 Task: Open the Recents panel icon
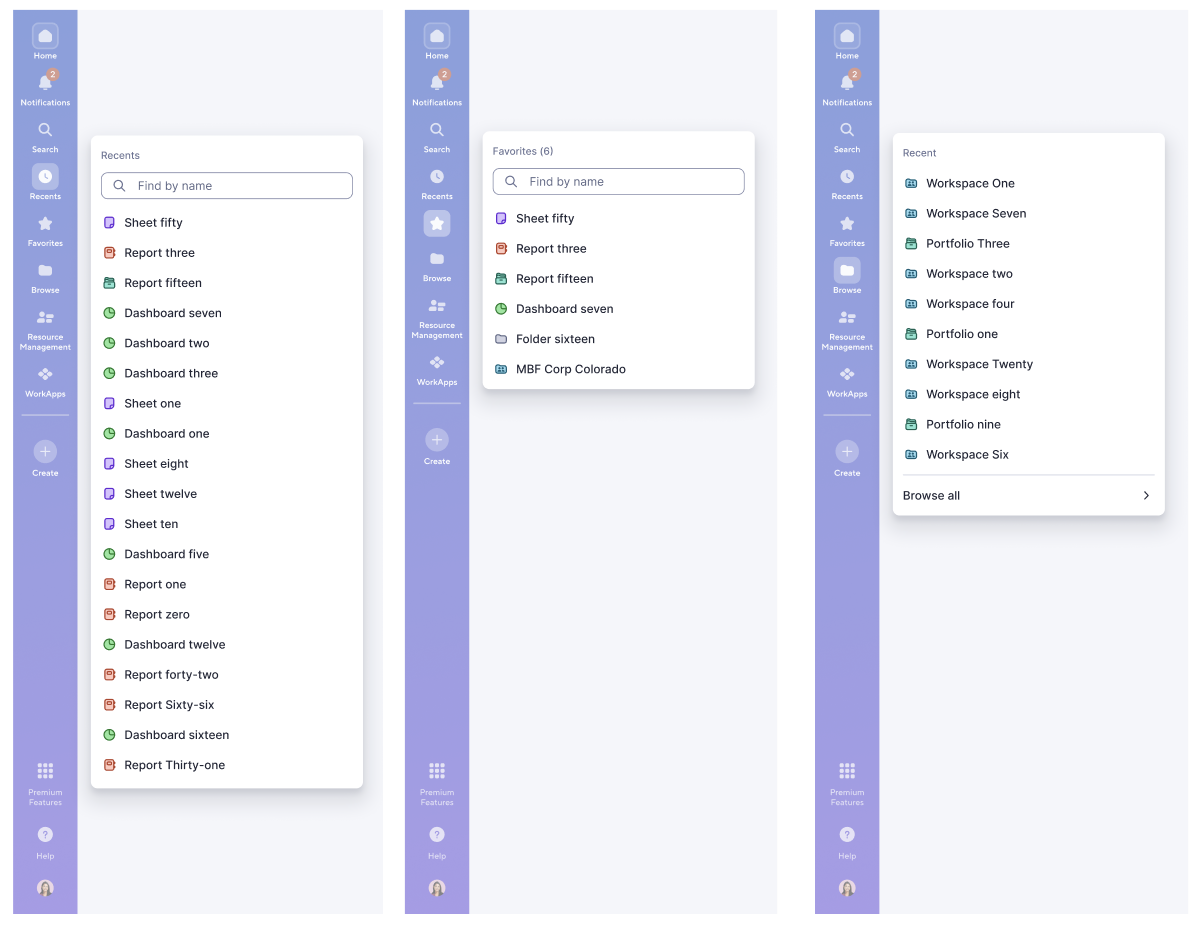45,178
